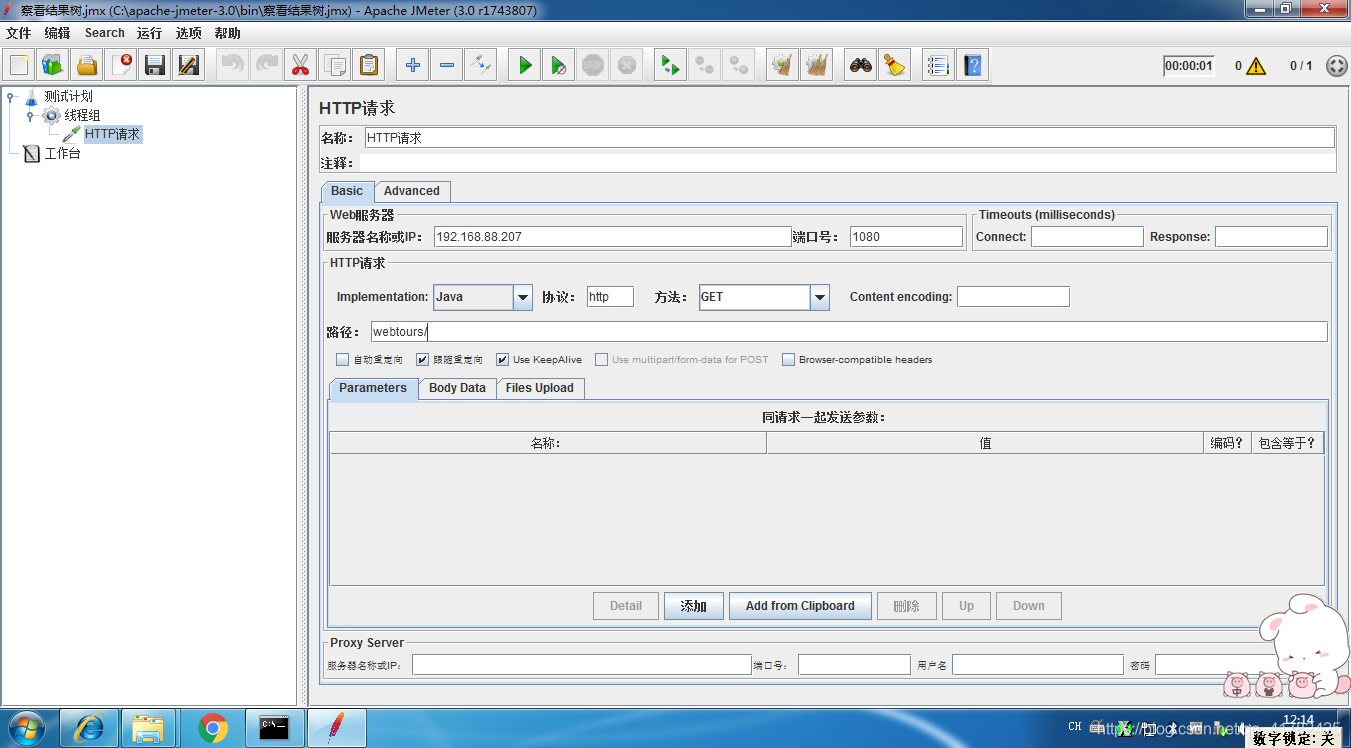Click Add from Clipboard button

[x=800, y=606]
